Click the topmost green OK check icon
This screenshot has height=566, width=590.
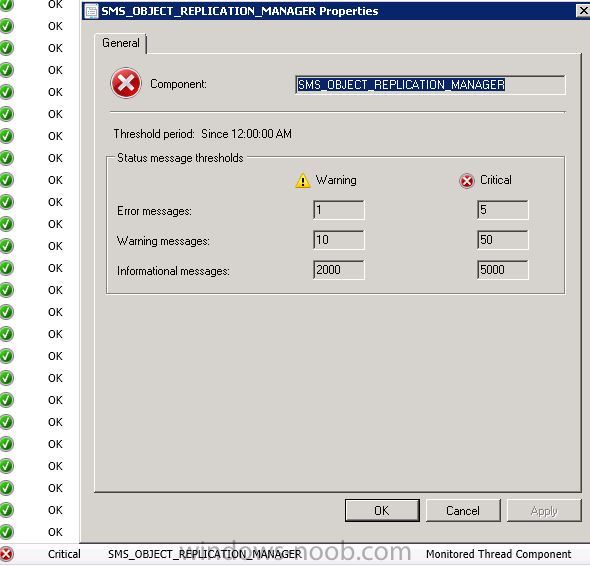(6, 5)
